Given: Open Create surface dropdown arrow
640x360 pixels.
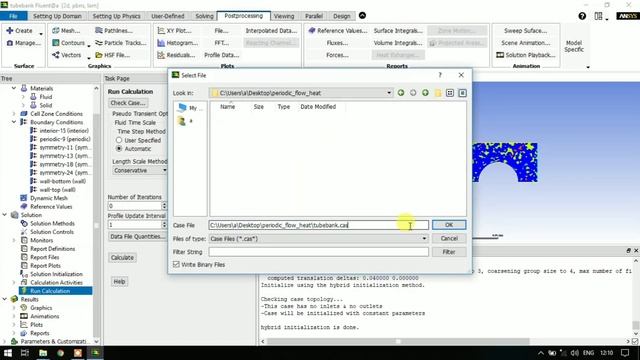Looking at the screenshot, I should click(x=41, y=33).
